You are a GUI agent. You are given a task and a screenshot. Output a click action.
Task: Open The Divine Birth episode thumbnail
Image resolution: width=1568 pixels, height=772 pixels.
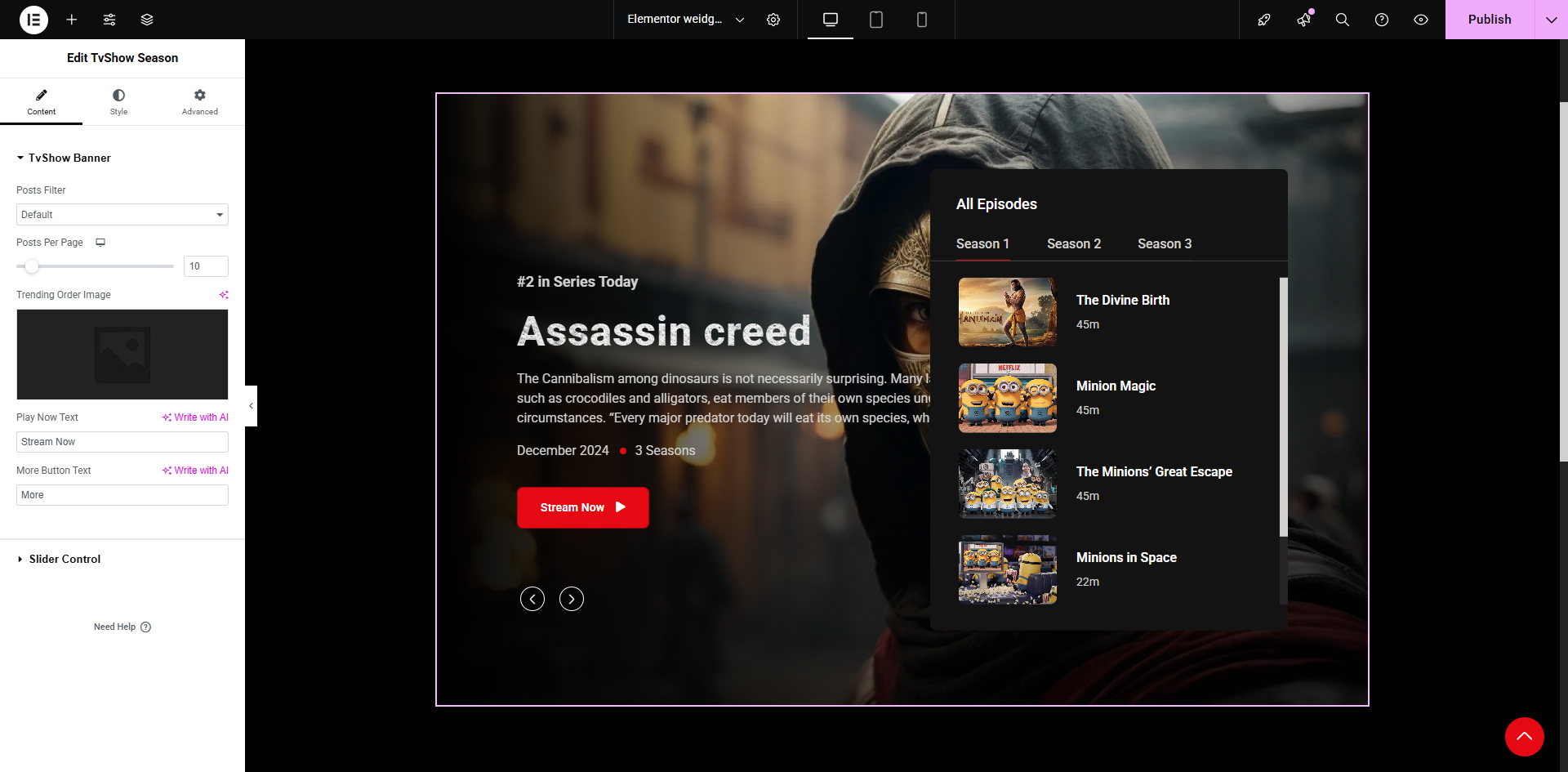(1008, 312)
